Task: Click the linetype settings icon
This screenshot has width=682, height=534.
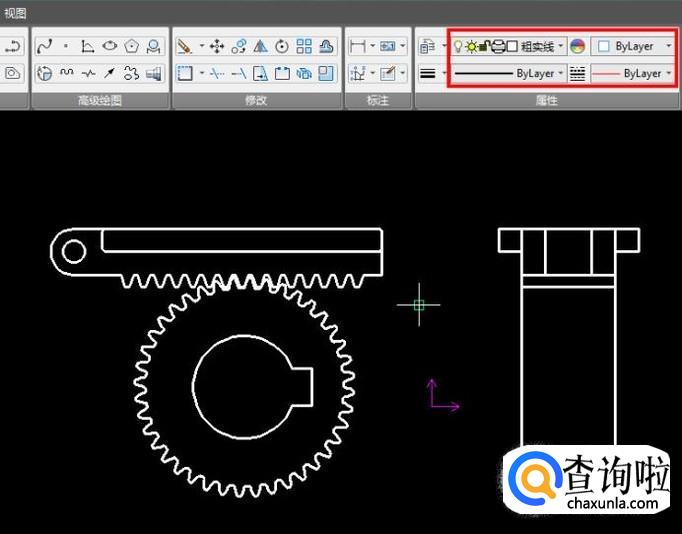Action: (577, 73)
